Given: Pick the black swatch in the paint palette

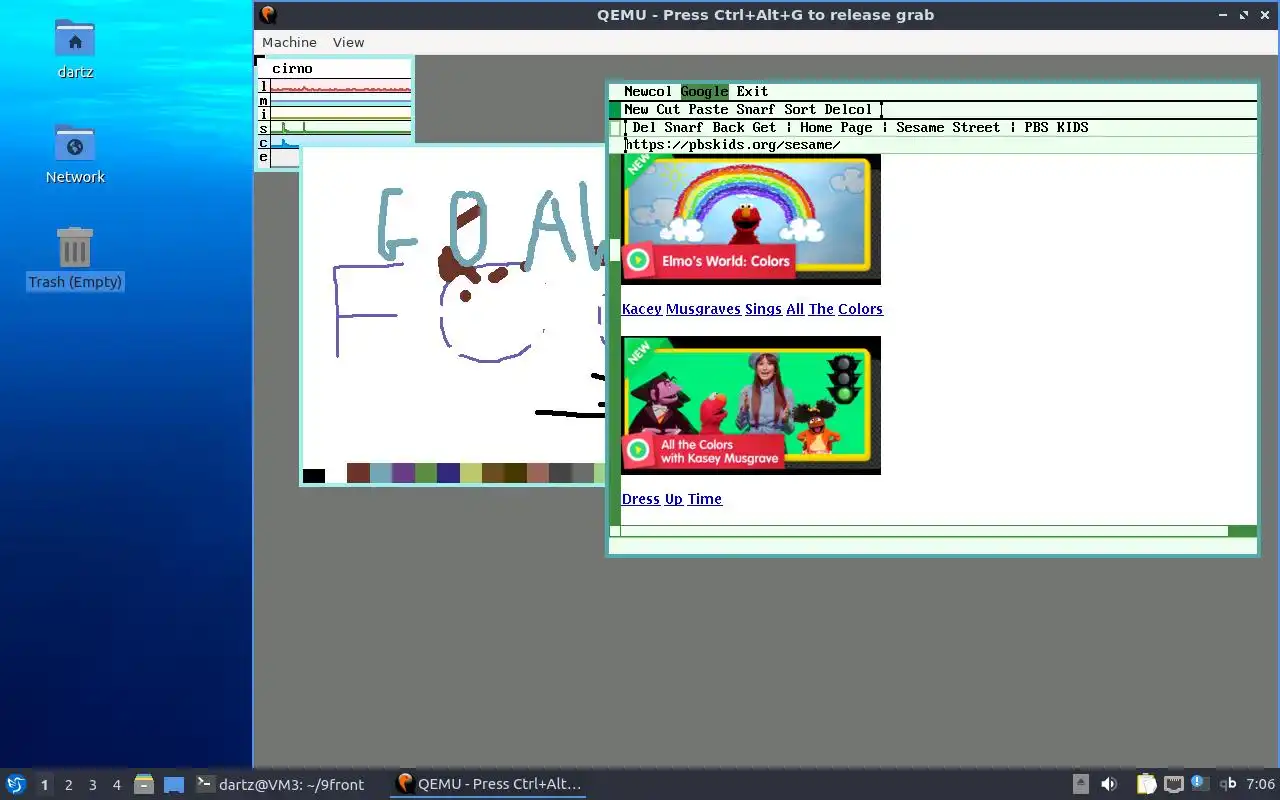Looking at the screenshot, I should pos(314,475).
